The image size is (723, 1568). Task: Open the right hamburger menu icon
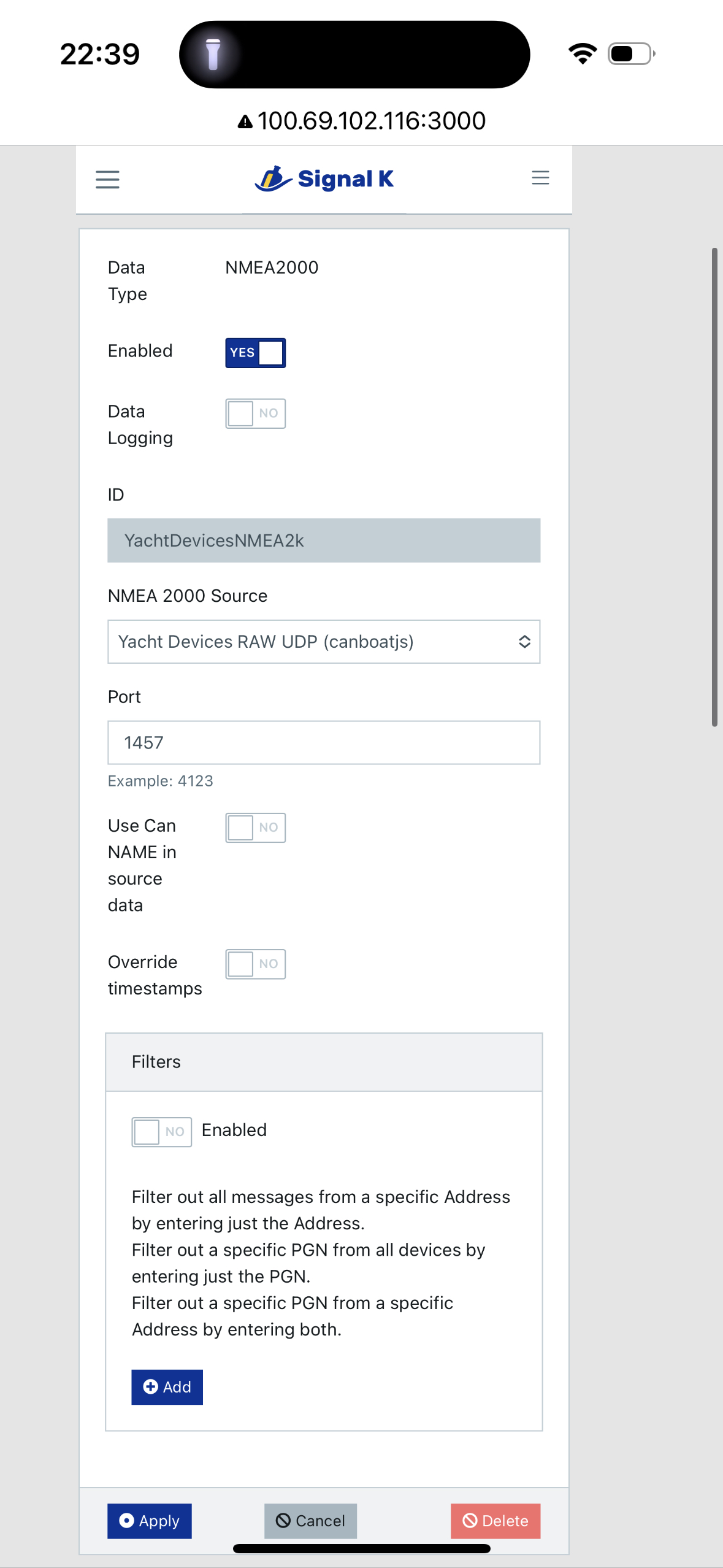coord(540,178)
